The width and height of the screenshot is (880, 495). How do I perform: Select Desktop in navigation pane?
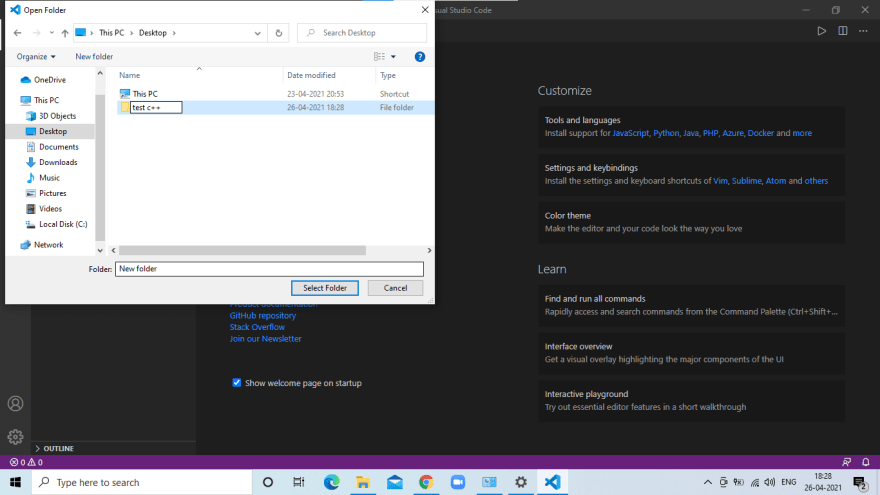point(50,131)
